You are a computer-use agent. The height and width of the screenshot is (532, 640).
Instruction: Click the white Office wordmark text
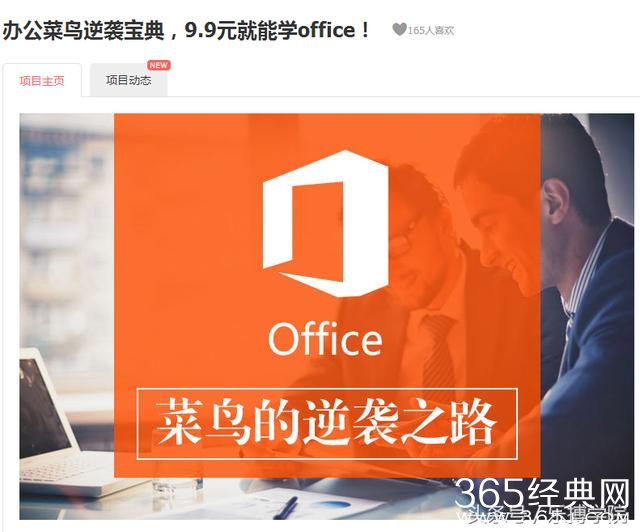pyautogui.click(x=325, y=340)
